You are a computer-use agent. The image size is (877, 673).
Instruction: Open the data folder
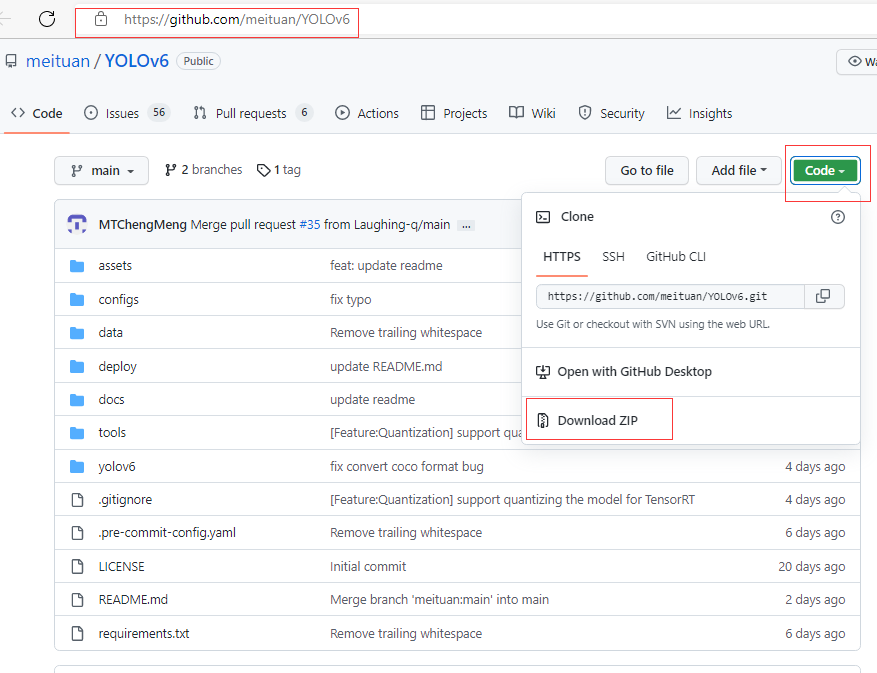(x=111, y=333)
